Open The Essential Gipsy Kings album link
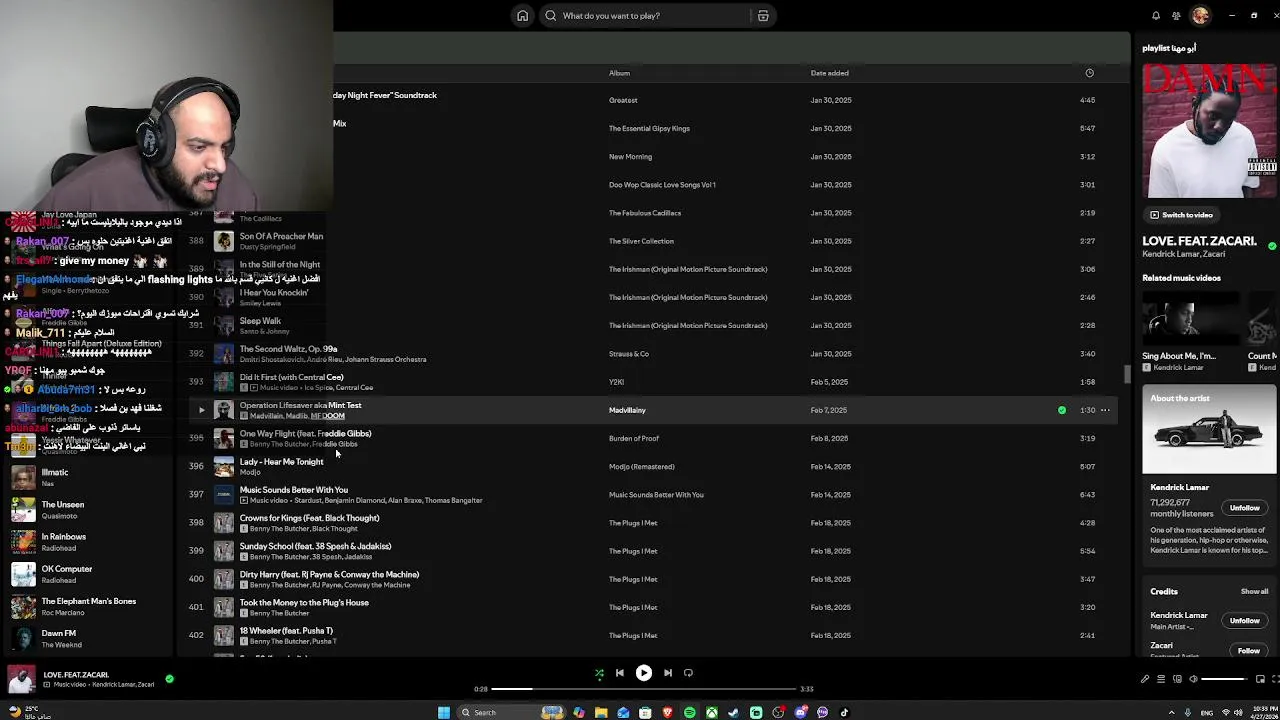Viewport: 1280px width, 720px height. tap(649, 128)
